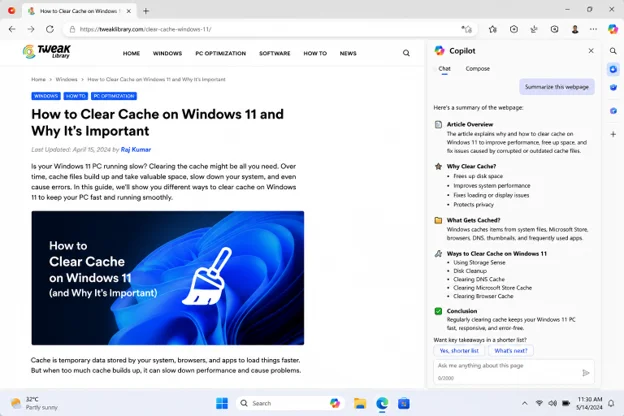Go forward using the browser forward arrow
The height and width of the screenshot is (416, 624).
point(31,29)
